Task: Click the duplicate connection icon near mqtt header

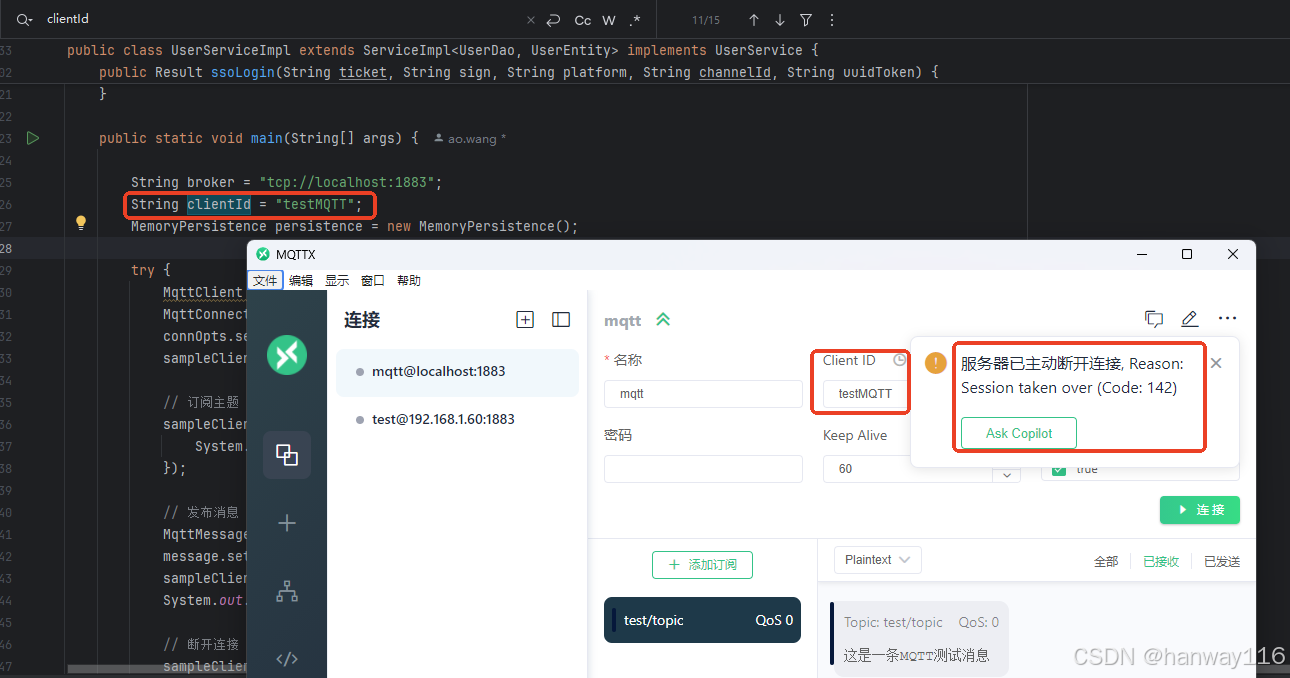Action: [1154, 318]
